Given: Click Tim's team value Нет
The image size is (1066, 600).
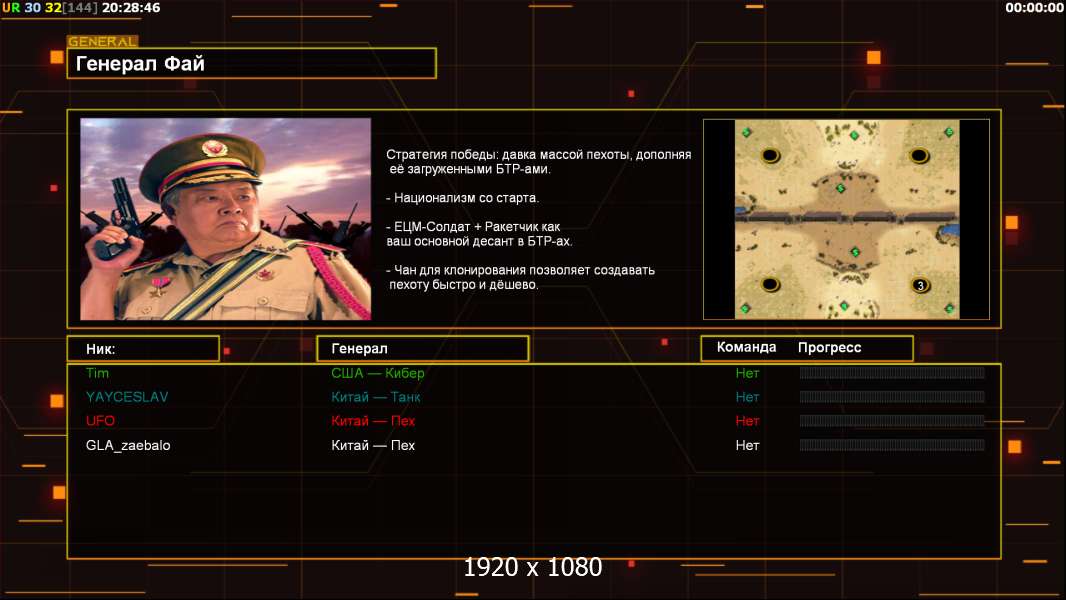Looking at the screenshot, I should 747,373.
